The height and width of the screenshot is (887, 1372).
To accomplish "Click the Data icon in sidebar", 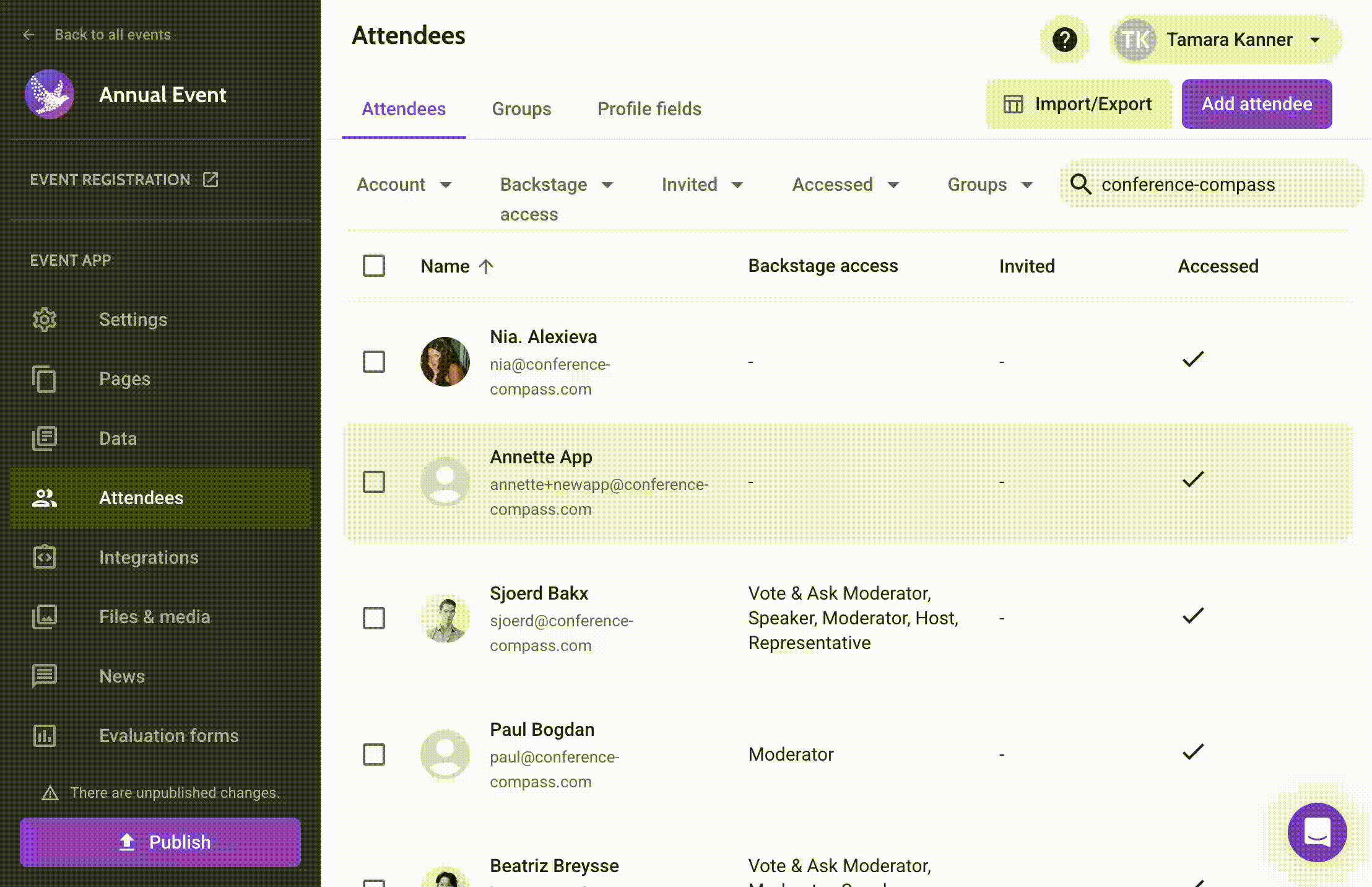I will click(x=45, y=439).
